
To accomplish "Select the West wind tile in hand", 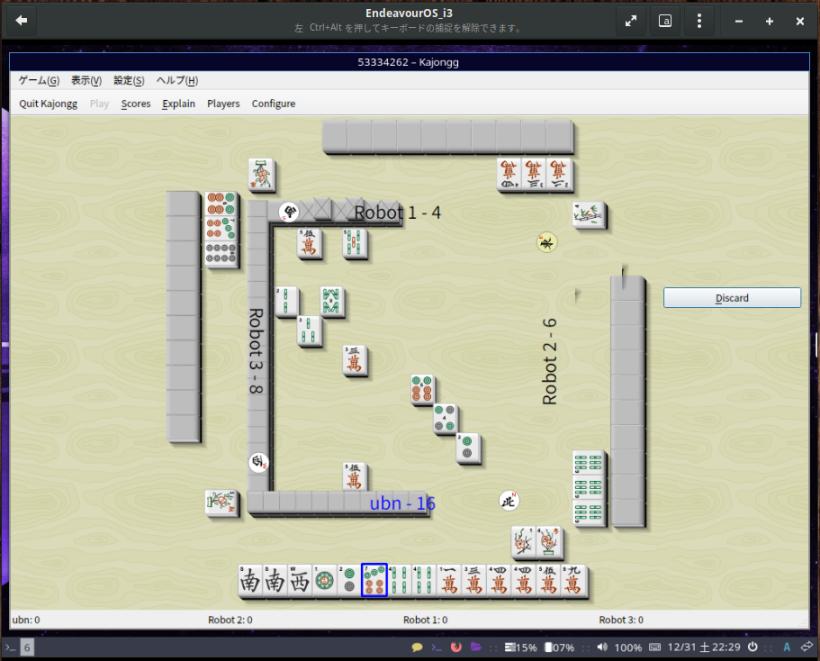I will pos(299,580).
